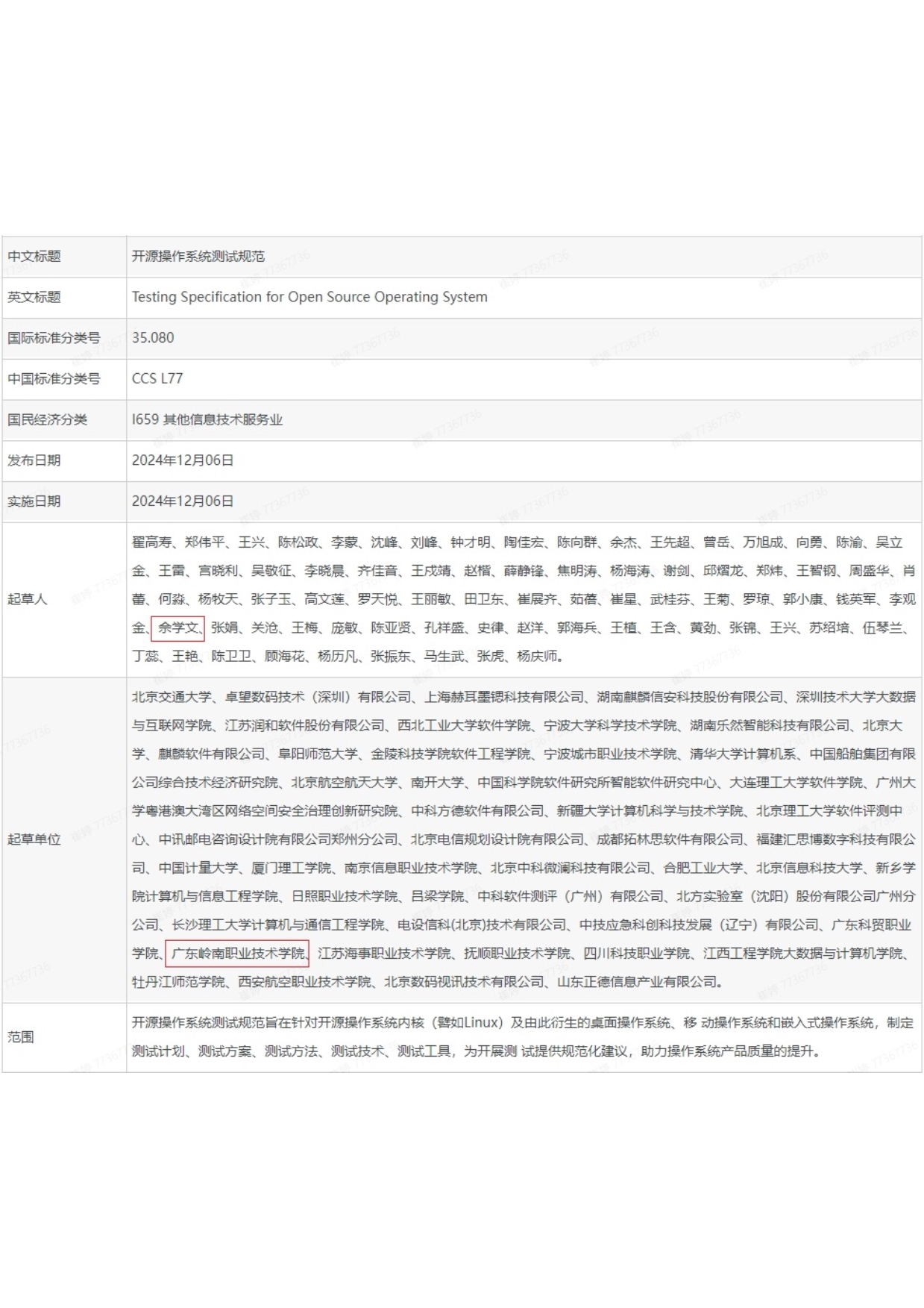
Task: Select the CCS L77 value
Action: [x=157, y=379]
